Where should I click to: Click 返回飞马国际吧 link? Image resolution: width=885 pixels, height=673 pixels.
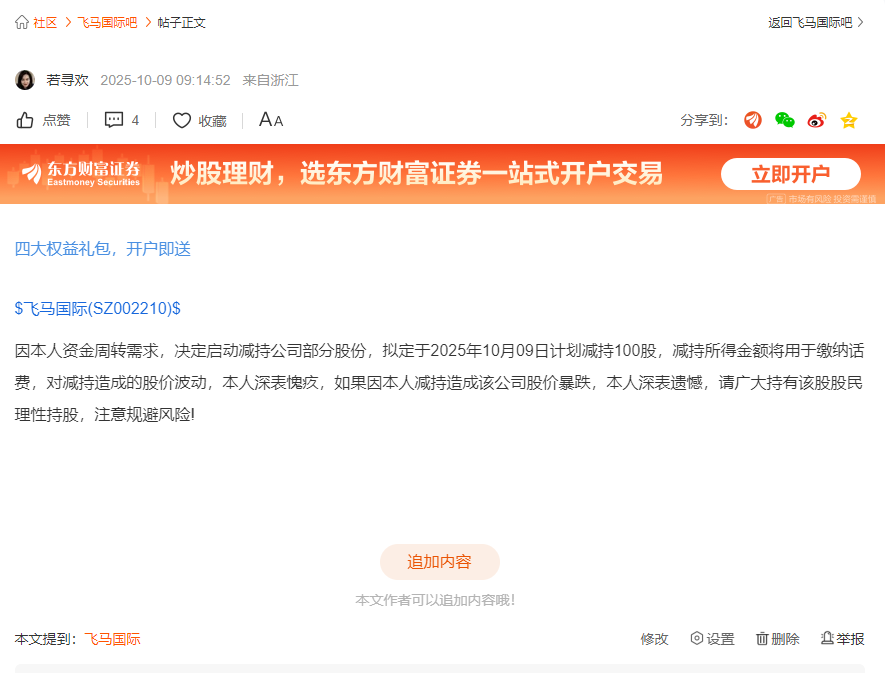click(x=810, y=23)
